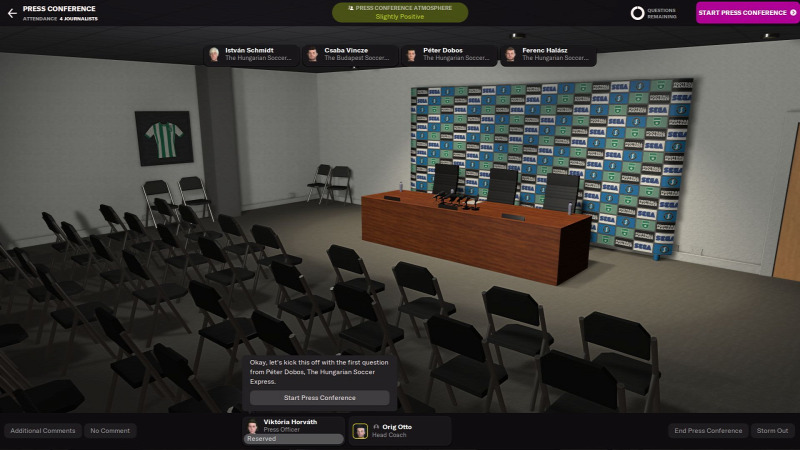Click Orig Otto's club badge icon

point(360,431)
